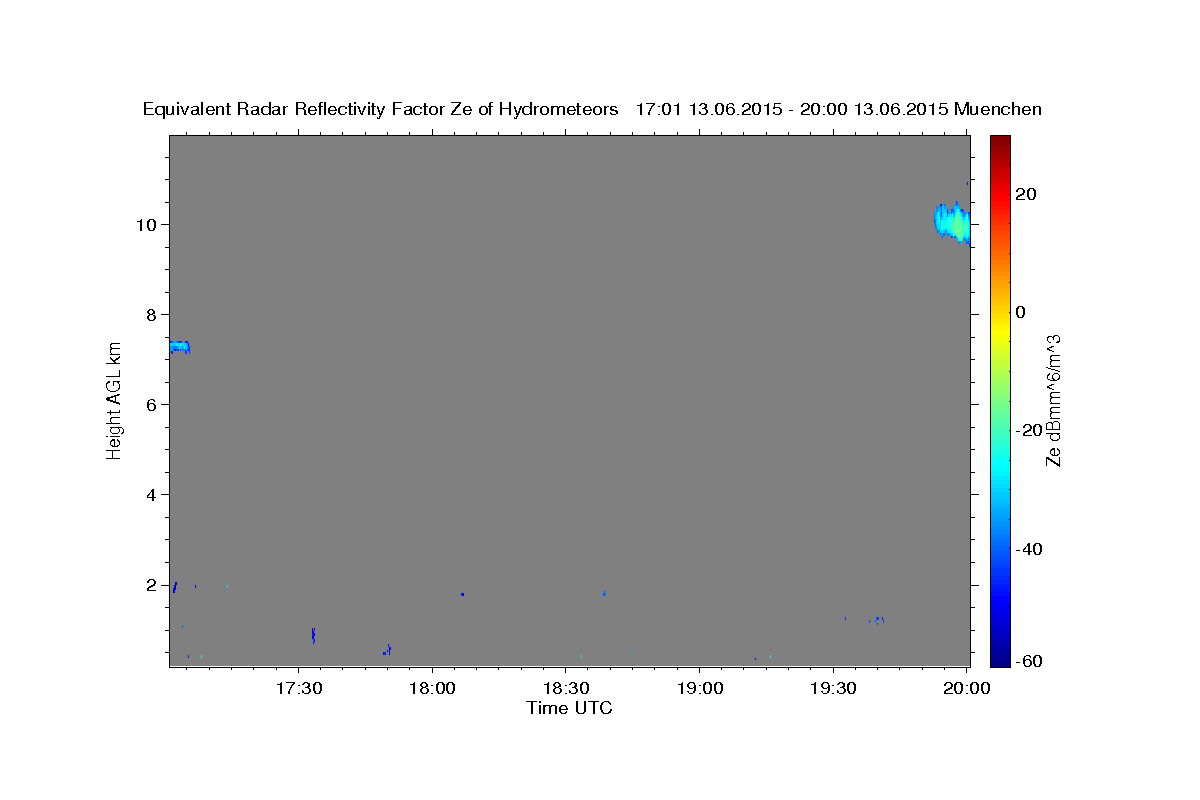
Task: Click the 17:30 time tick label
Action: pos(298,688)
